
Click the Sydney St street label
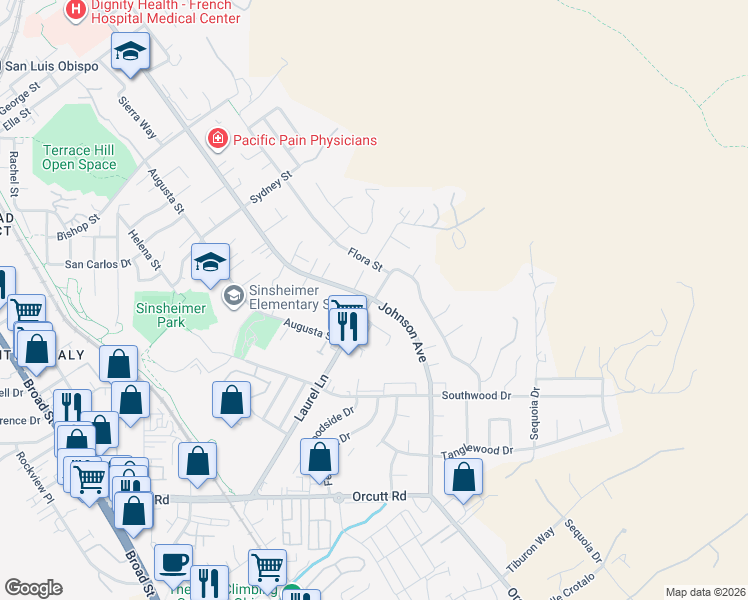point(271,187)
